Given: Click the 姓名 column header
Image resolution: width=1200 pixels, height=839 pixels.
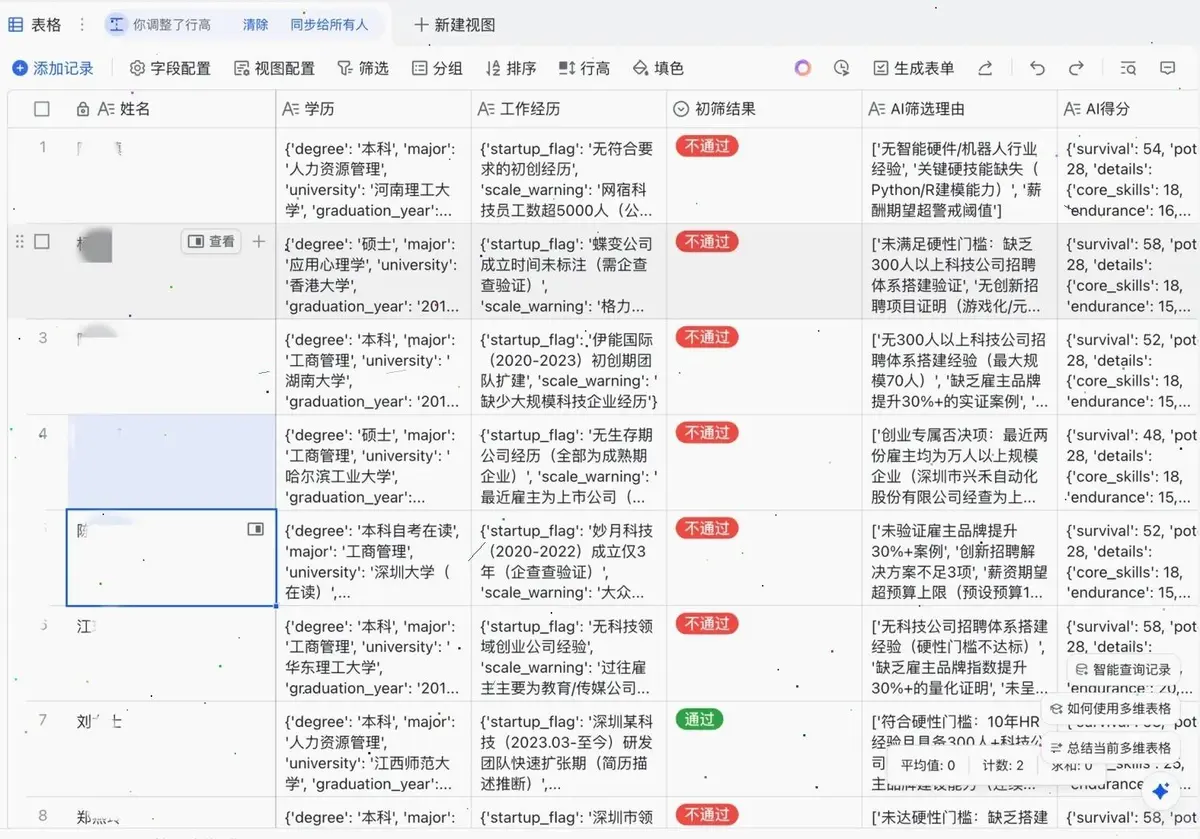Looking at the screenshot, I should [171, 108].
